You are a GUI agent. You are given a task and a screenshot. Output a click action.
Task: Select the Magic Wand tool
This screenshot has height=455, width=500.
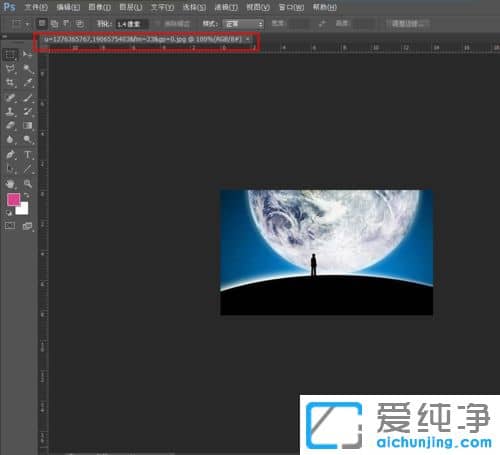(28, 69)
